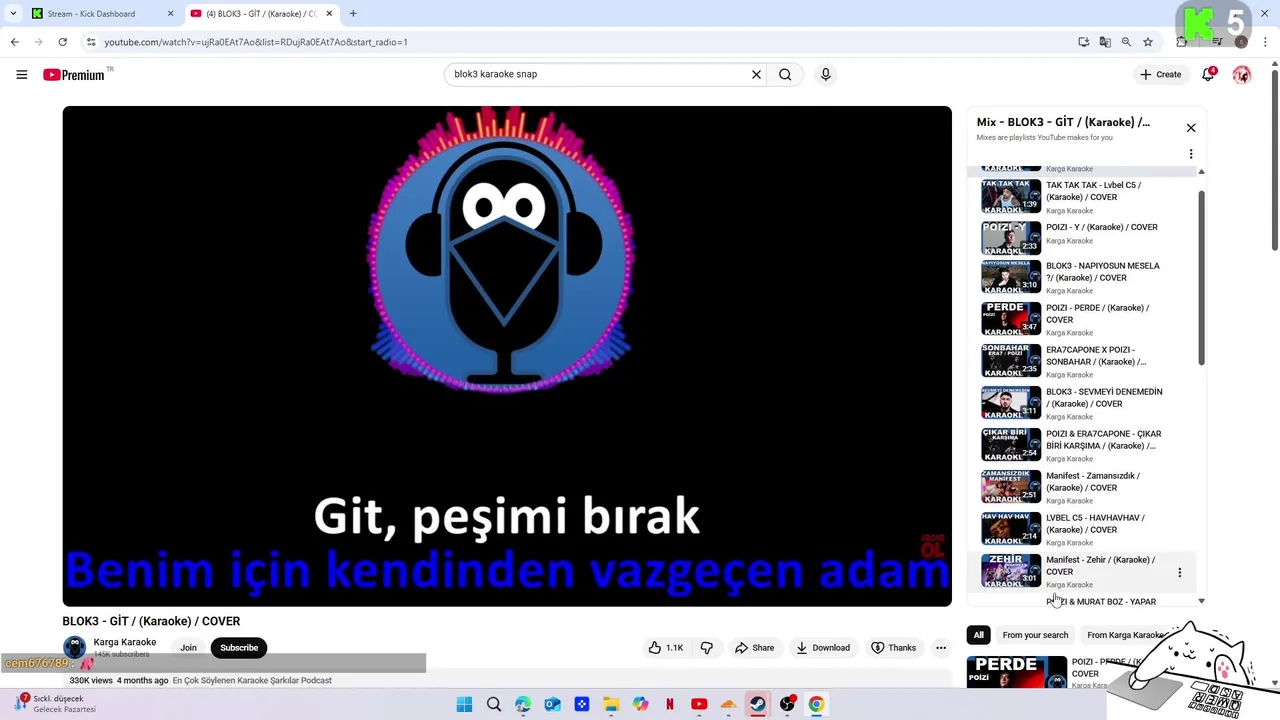Viewport: 1280px width, 720px height.
Task: Go to the YouTube Premium home logo
Action: coord(74,75)
